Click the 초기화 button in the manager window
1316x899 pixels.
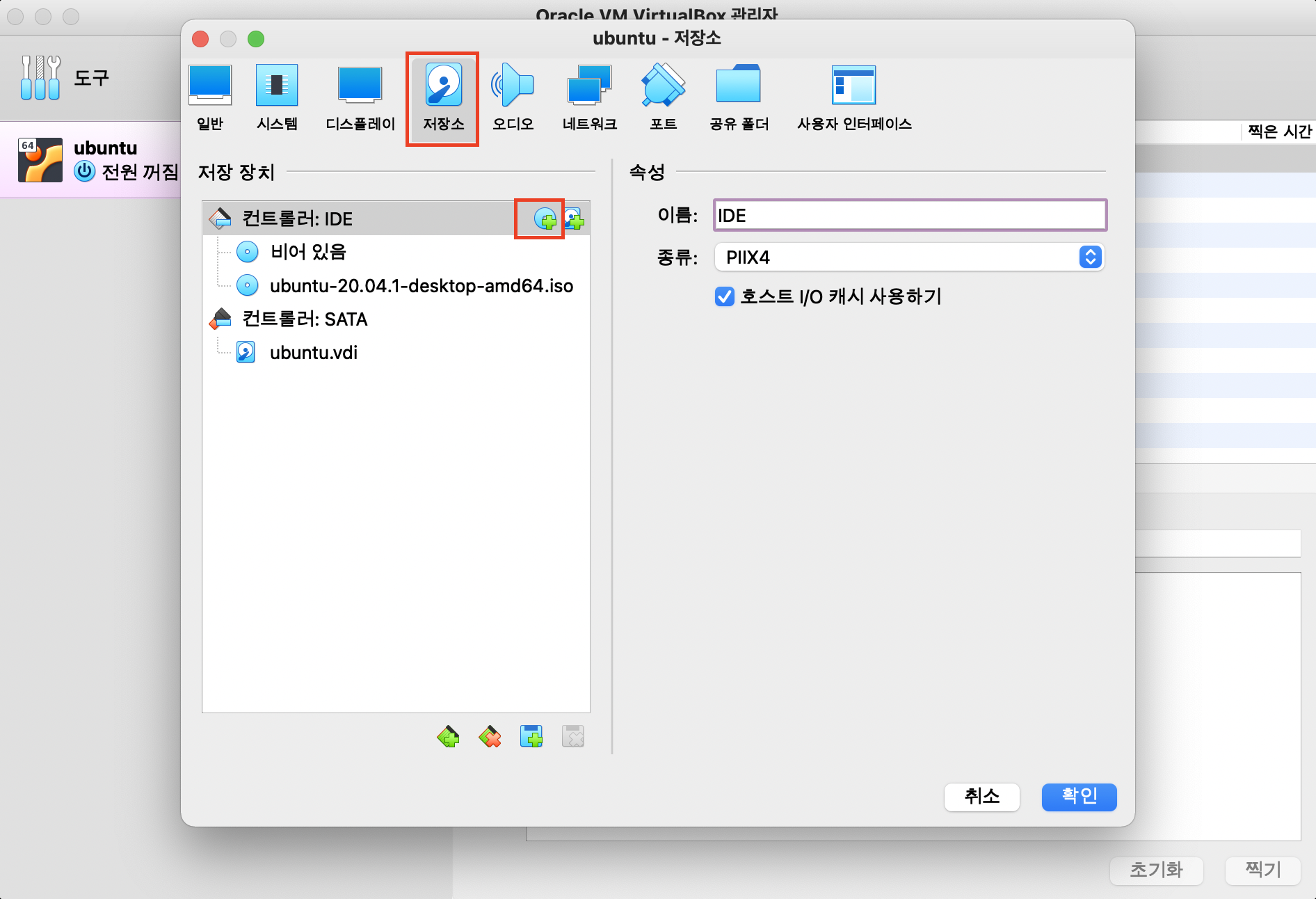pyautogui.click(x=1156, y=870)
